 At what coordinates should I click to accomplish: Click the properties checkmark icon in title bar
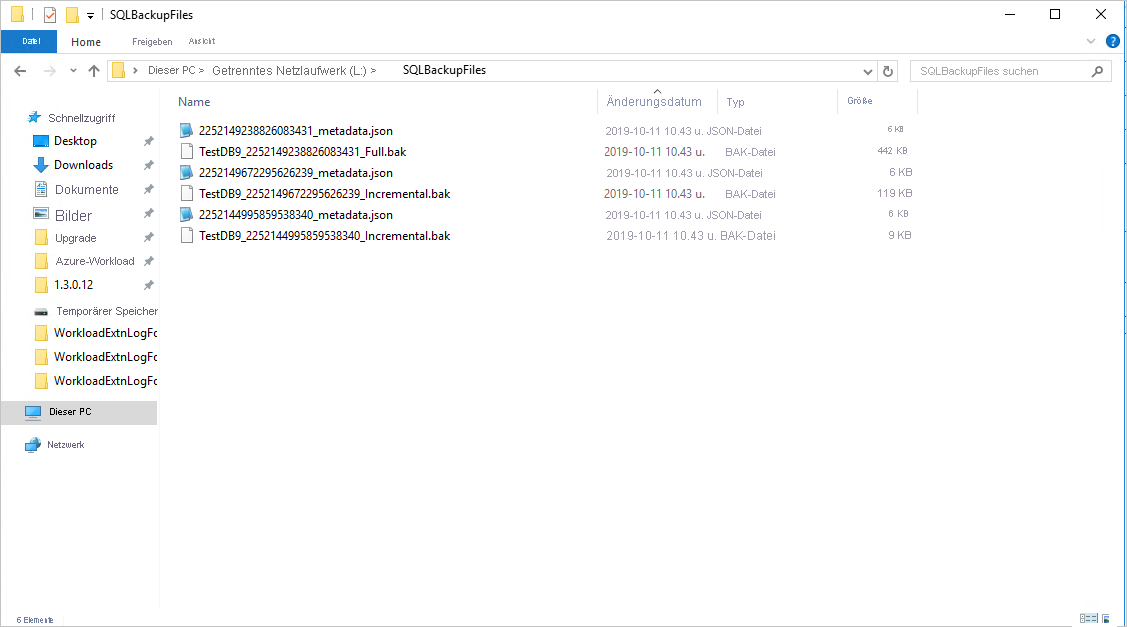coord(50,14)
